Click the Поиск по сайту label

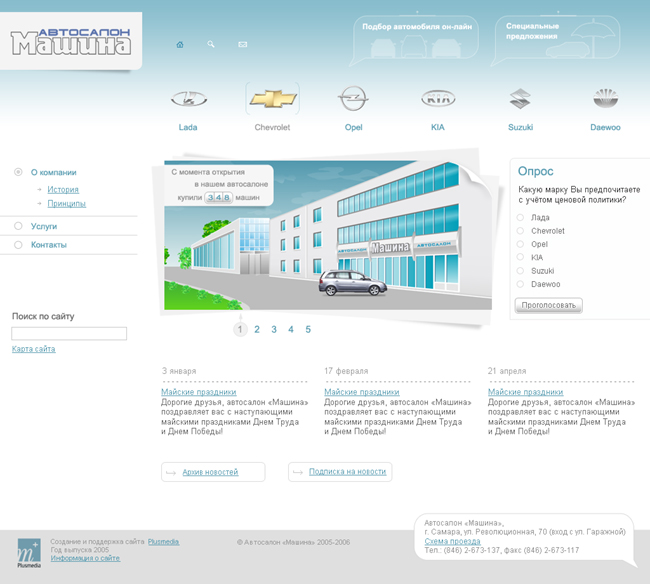click(43, 316)
